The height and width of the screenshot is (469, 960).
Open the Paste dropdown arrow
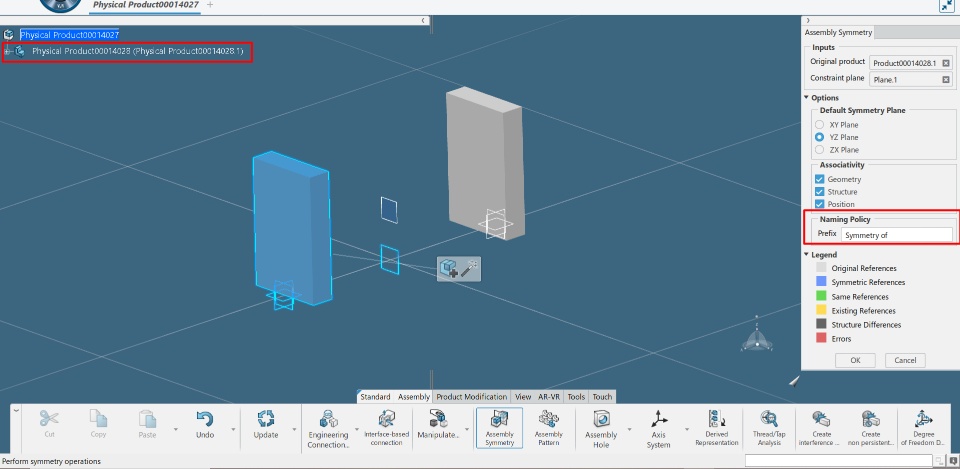pos(176,429)
